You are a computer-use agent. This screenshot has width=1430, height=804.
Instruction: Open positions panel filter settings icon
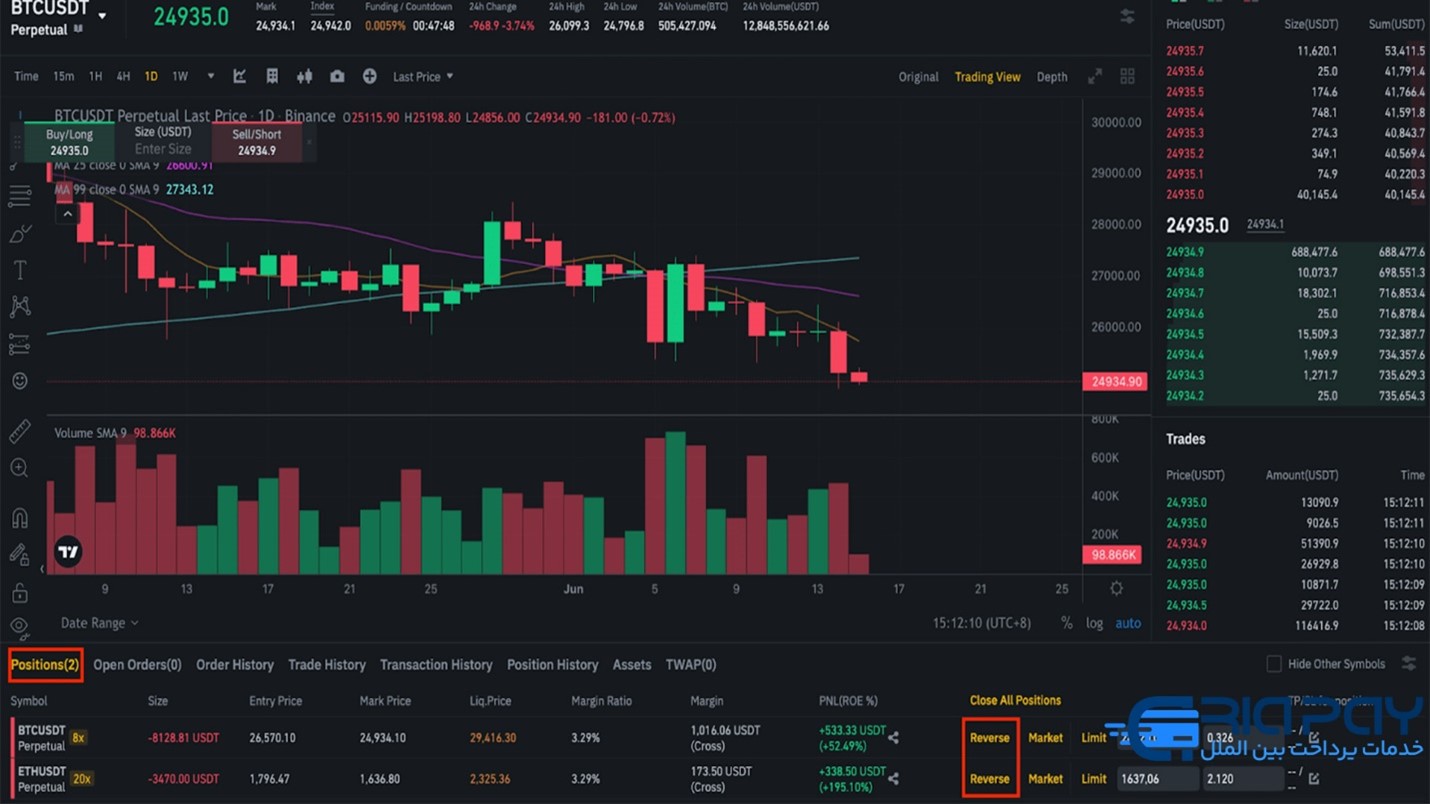click(x=1409, y=664)
